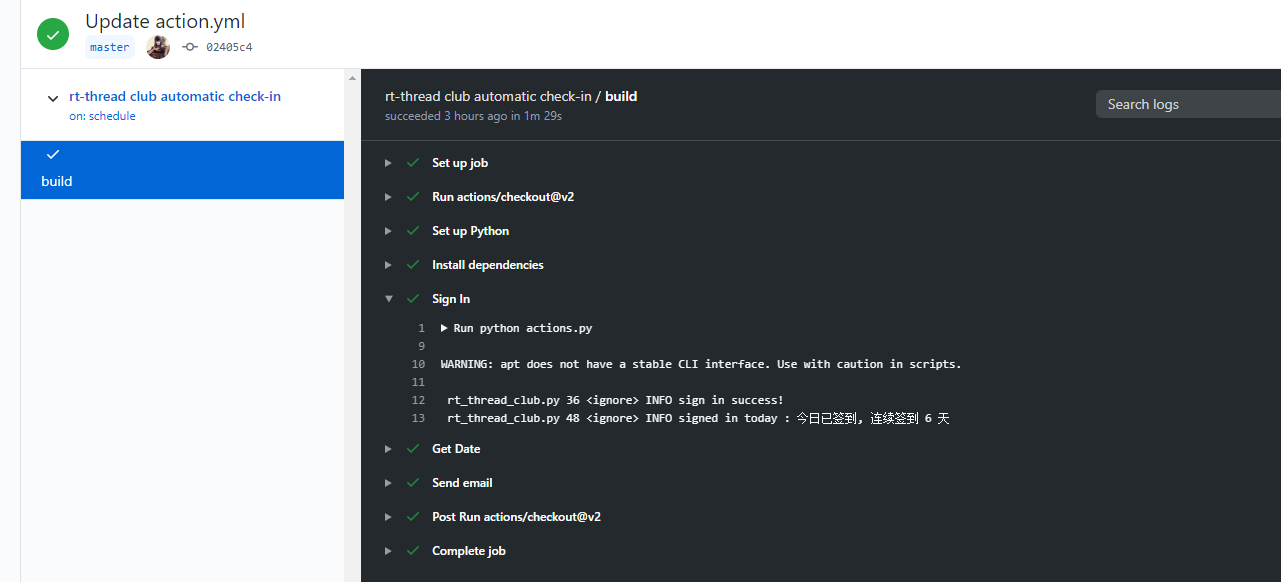Image resolution: width=1281 pixels, height=582 pixels.
Task: Open the rt-thread club automatic check-in workflow link
Action: pos(175,97)
